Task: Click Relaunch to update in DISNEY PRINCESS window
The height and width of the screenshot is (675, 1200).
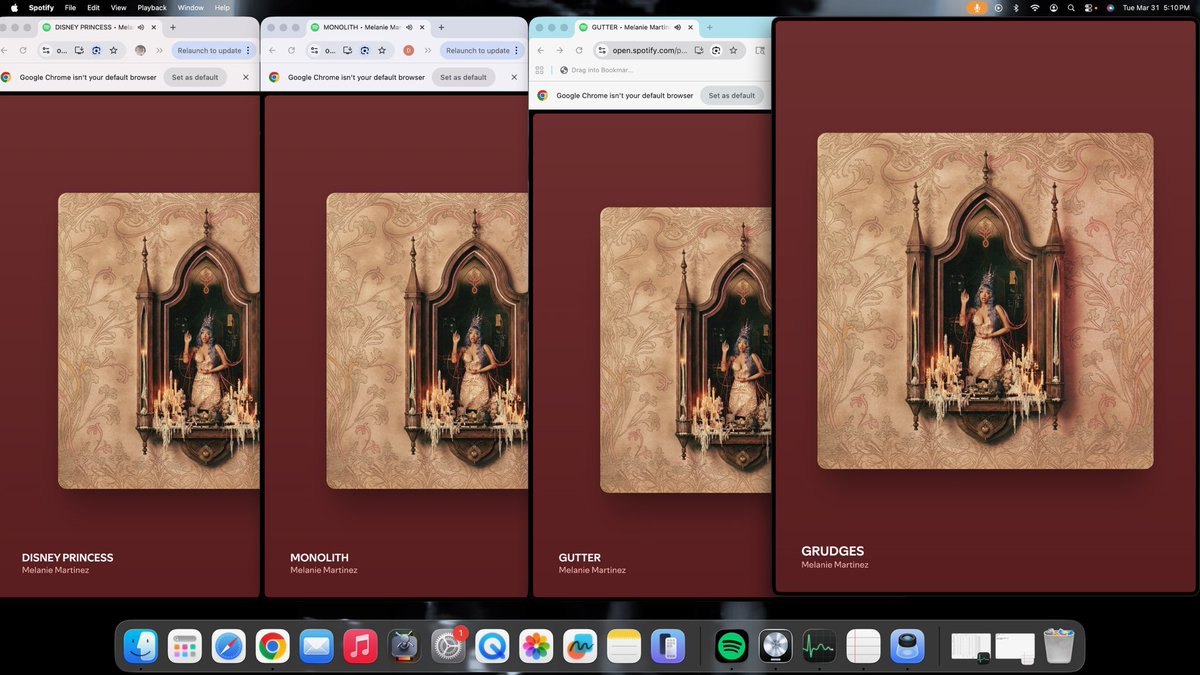Action: [211, 50]
